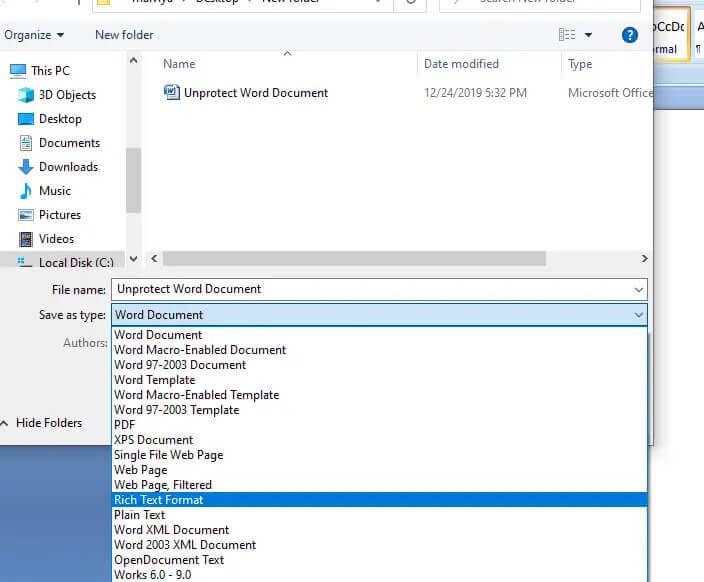
Task: Collapse the Save as type dropdown arrow
Action: click(638, 315)
